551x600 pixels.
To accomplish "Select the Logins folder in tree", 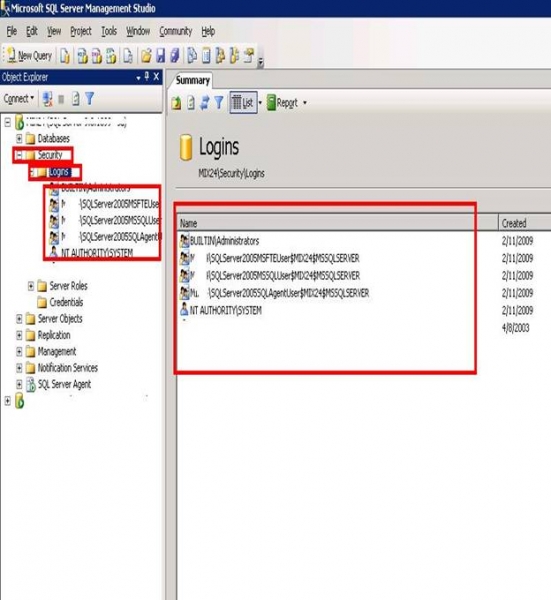I will pyautogui.click(x=59, y=172).
